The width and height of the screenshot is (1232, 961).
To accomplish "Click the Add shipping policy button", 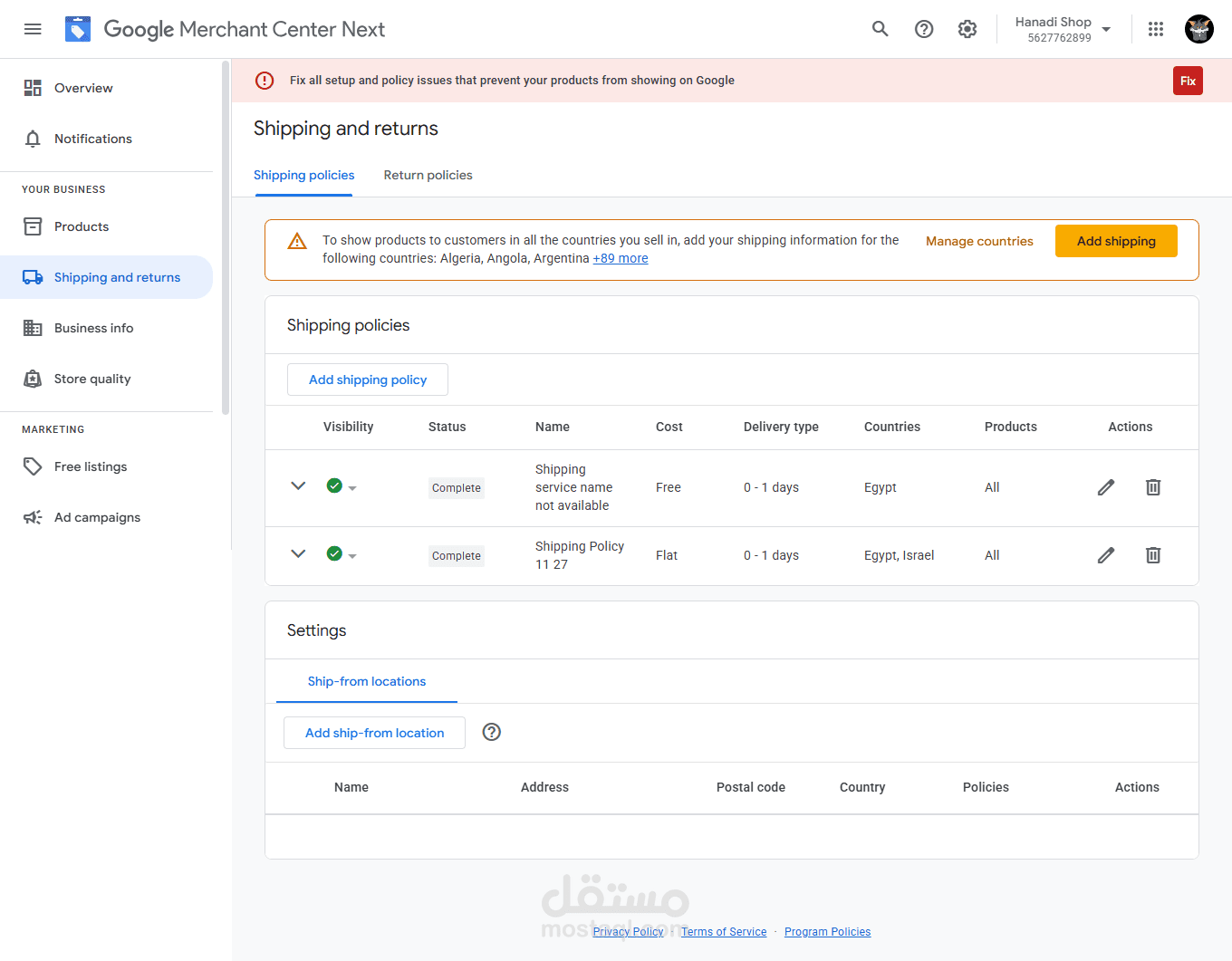I will tap(368, 380).
